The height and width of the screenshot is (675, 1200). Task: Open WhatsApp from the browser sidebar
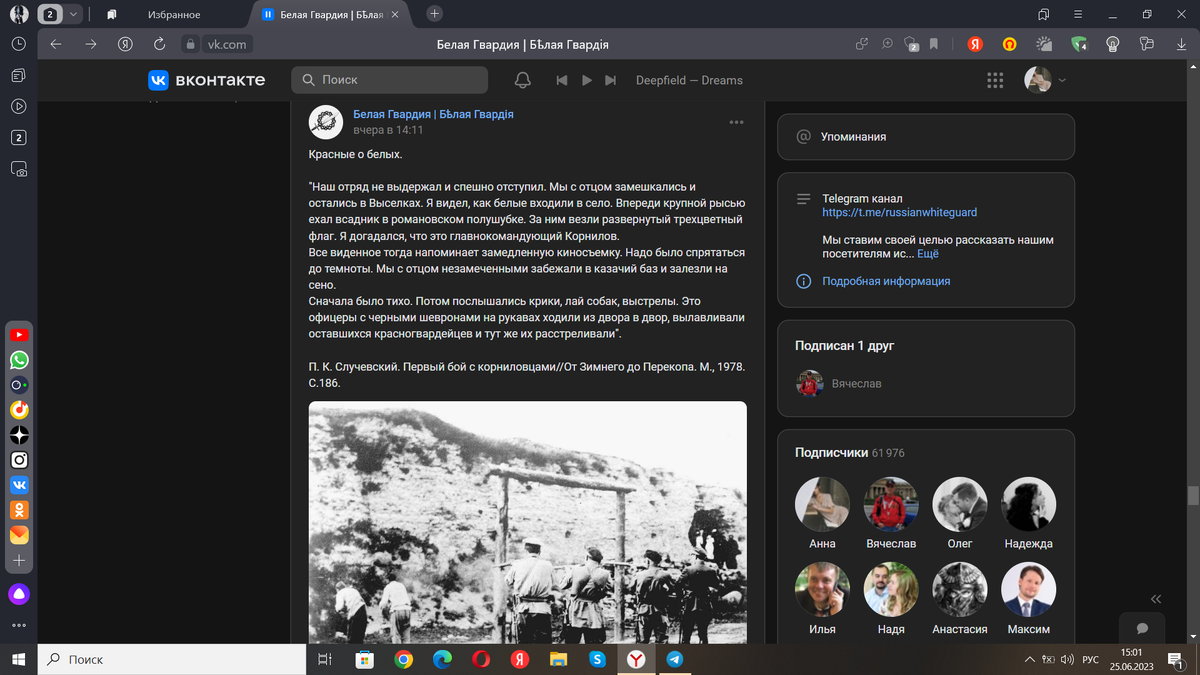point(19,360)
